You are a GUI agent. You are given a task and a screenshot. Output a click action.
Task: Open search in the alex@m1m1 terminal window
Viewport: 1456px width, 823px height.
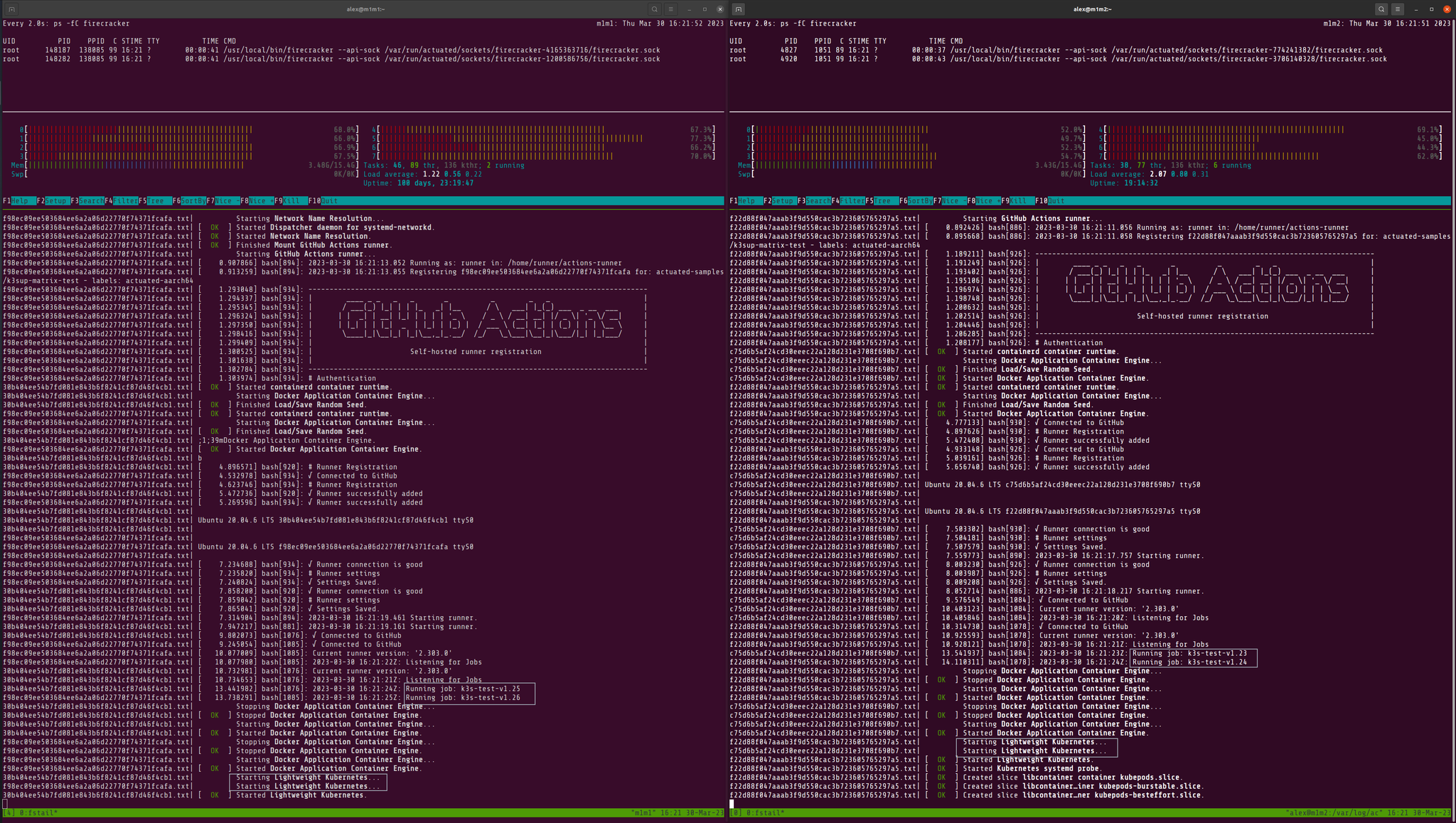coord(654,9)
